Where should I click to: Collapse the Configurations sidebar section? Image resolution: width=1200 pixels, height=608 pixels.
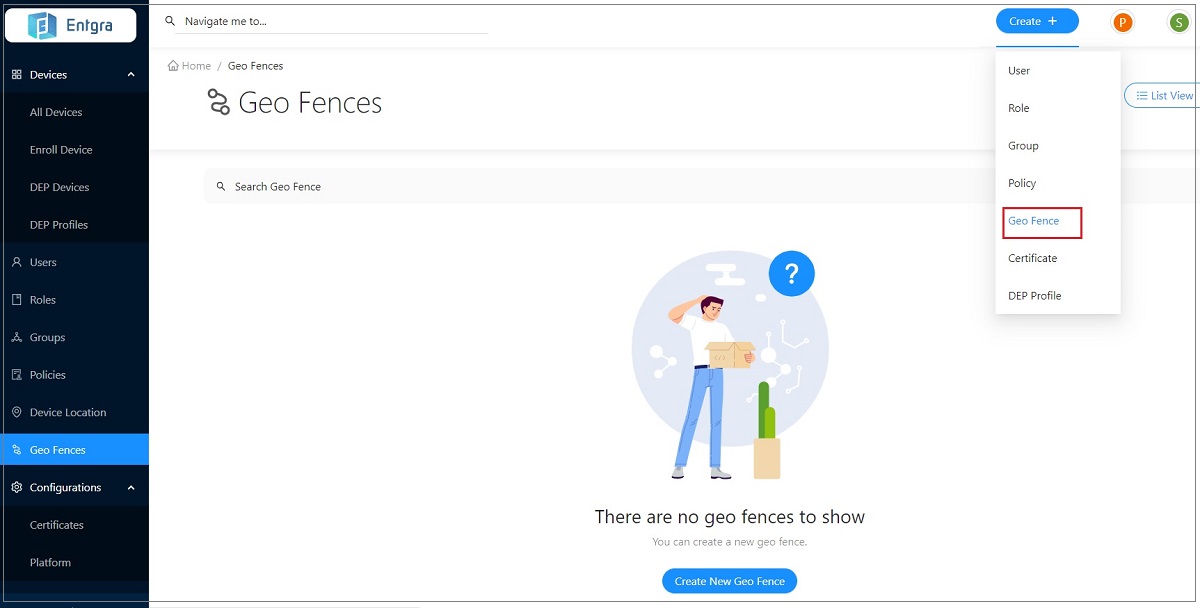pos(131,488)
